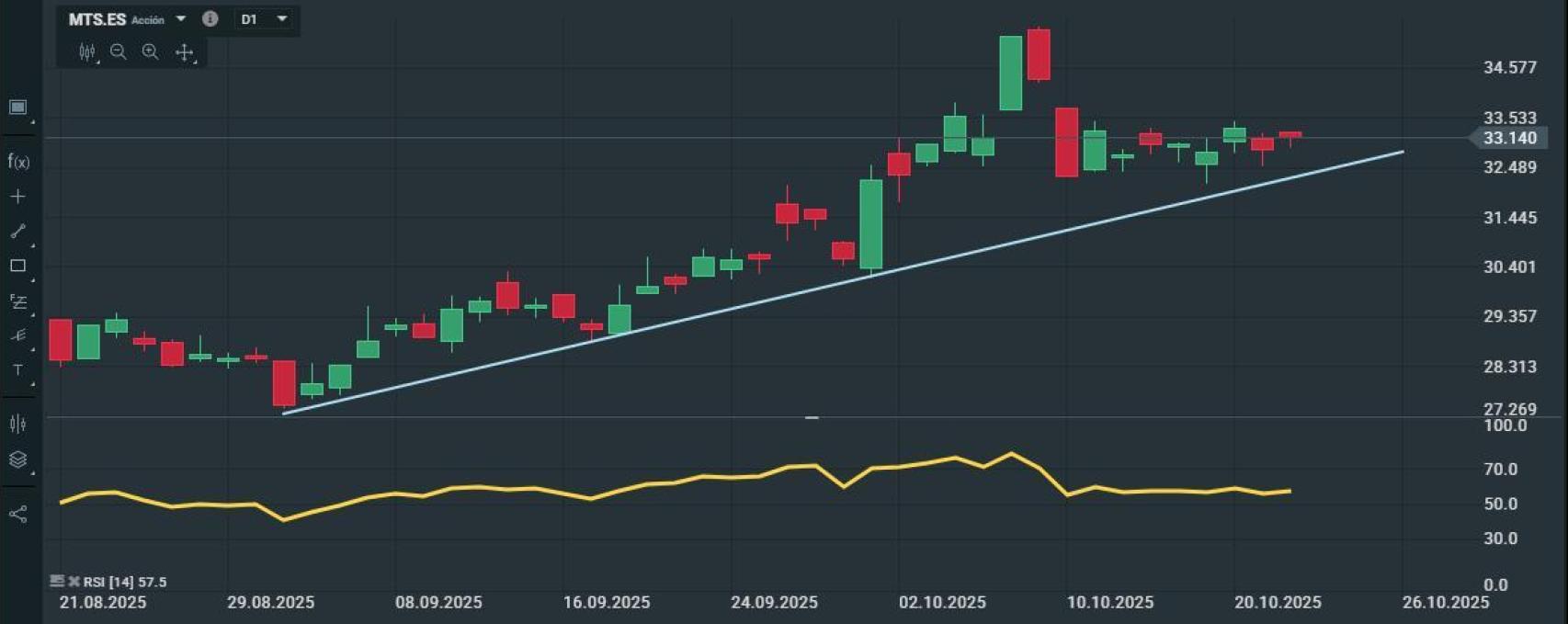Select the Fibonacci retracement tool
The width and height of the screenshot is (1568, 624).
click(x=17, y=301)
